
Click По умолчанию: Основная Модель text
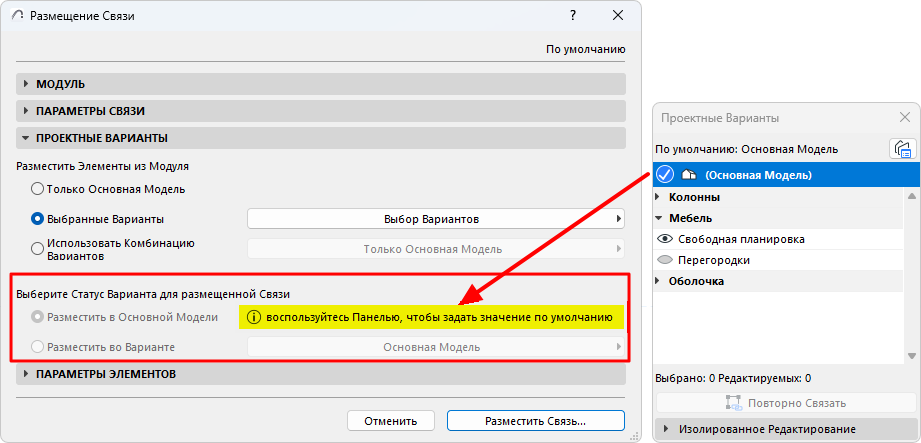pyautogui.click(x=747, y=149)
